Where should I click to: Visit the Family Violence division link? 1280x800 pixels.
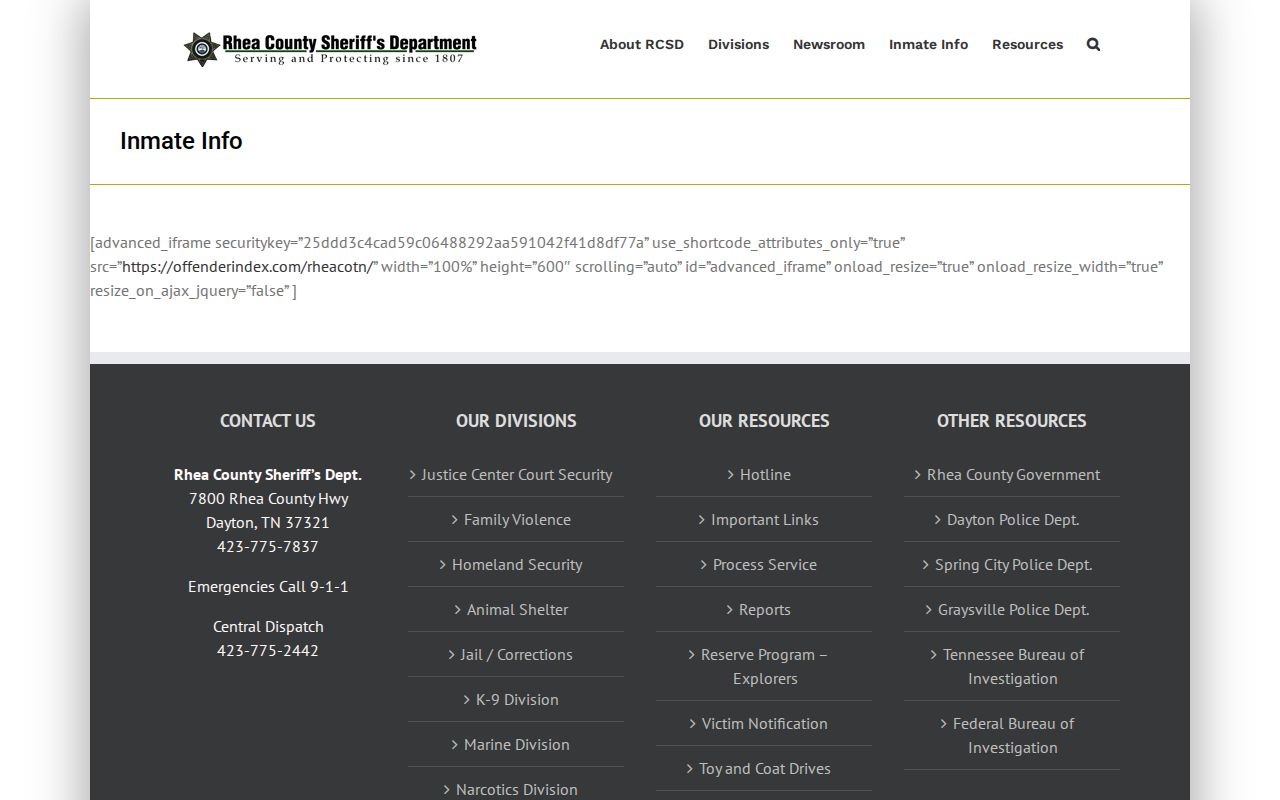517,520
